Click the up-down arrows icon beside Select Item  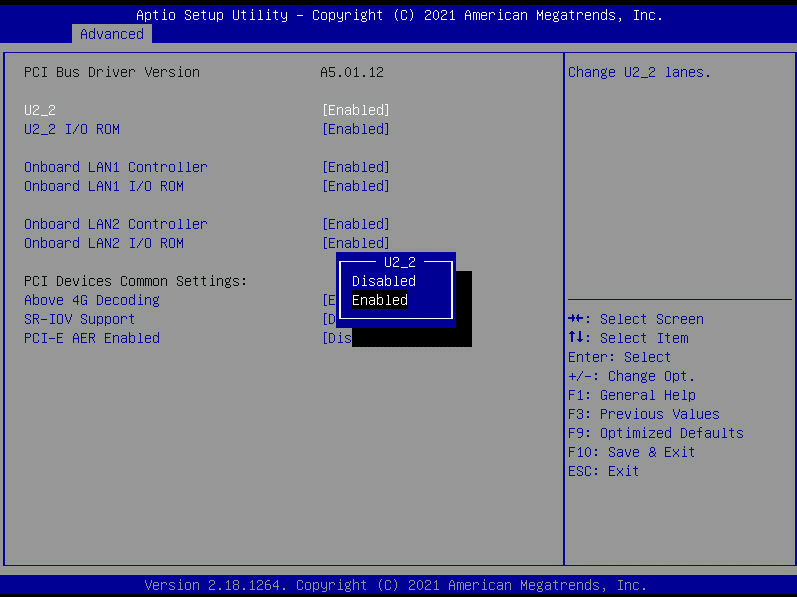coord(575,337)
